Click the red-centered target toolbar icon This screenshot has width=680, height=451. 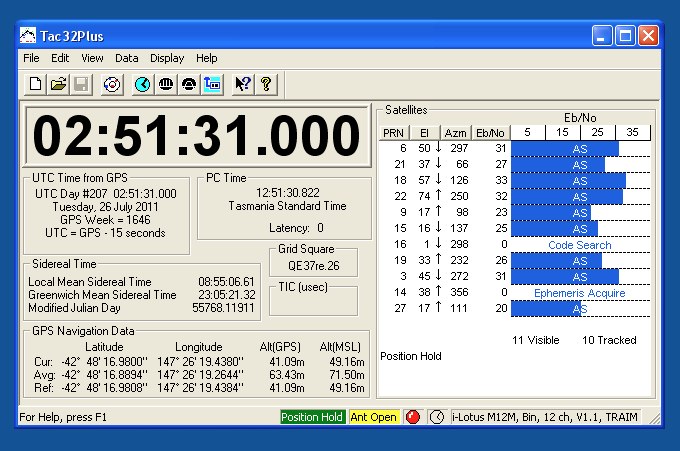coord(112,85)
